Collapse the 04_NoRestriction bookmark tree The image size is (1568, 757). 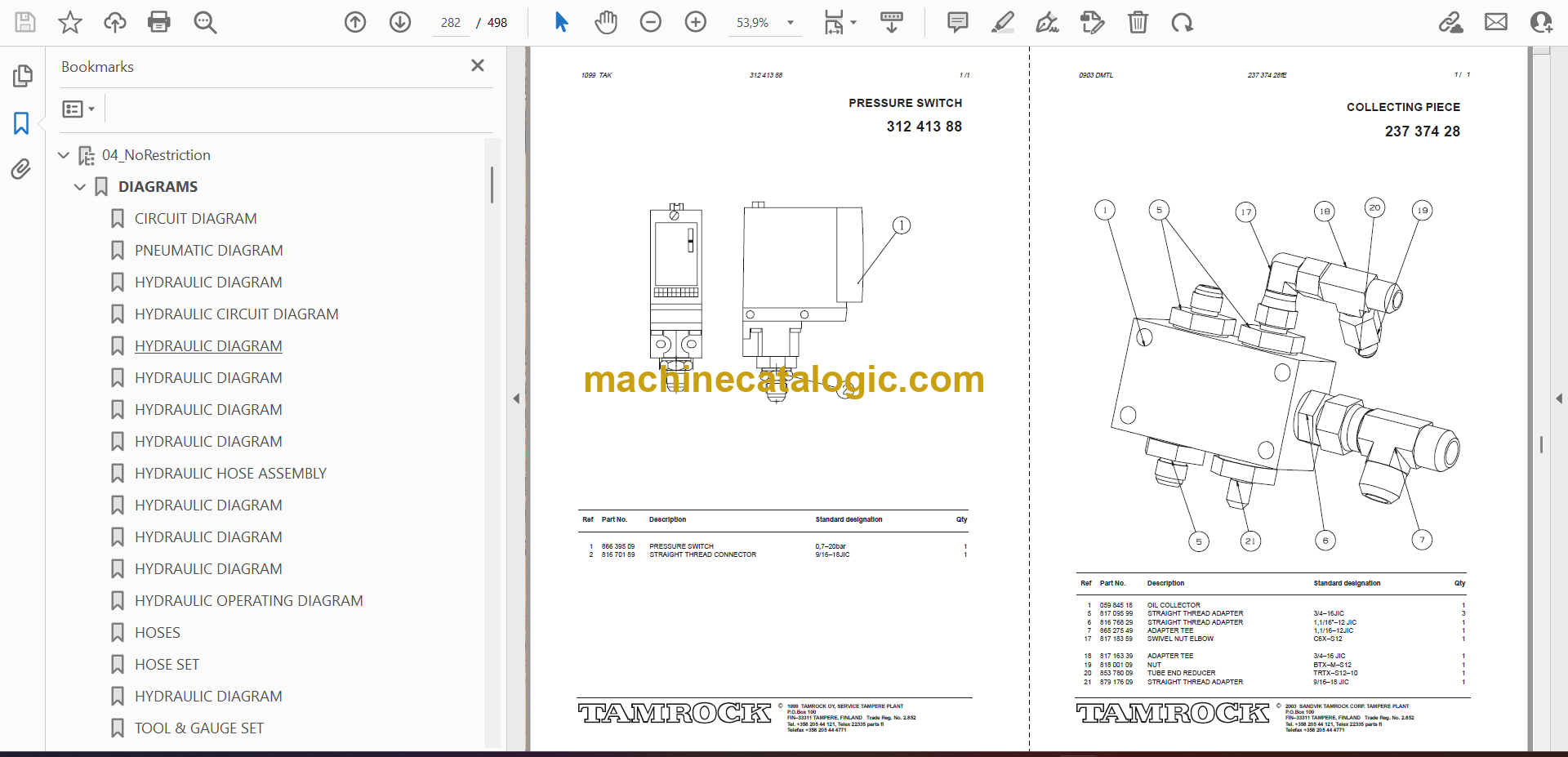tap(64, 155)
